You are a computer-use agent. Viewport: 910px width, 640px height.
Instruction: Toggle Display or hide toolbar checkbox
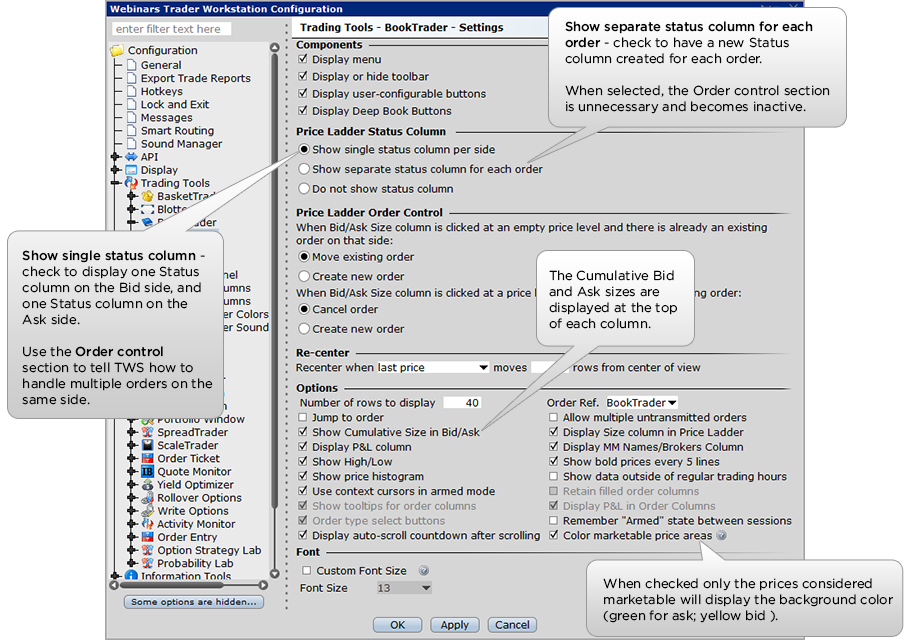click(x=303, y=77)
